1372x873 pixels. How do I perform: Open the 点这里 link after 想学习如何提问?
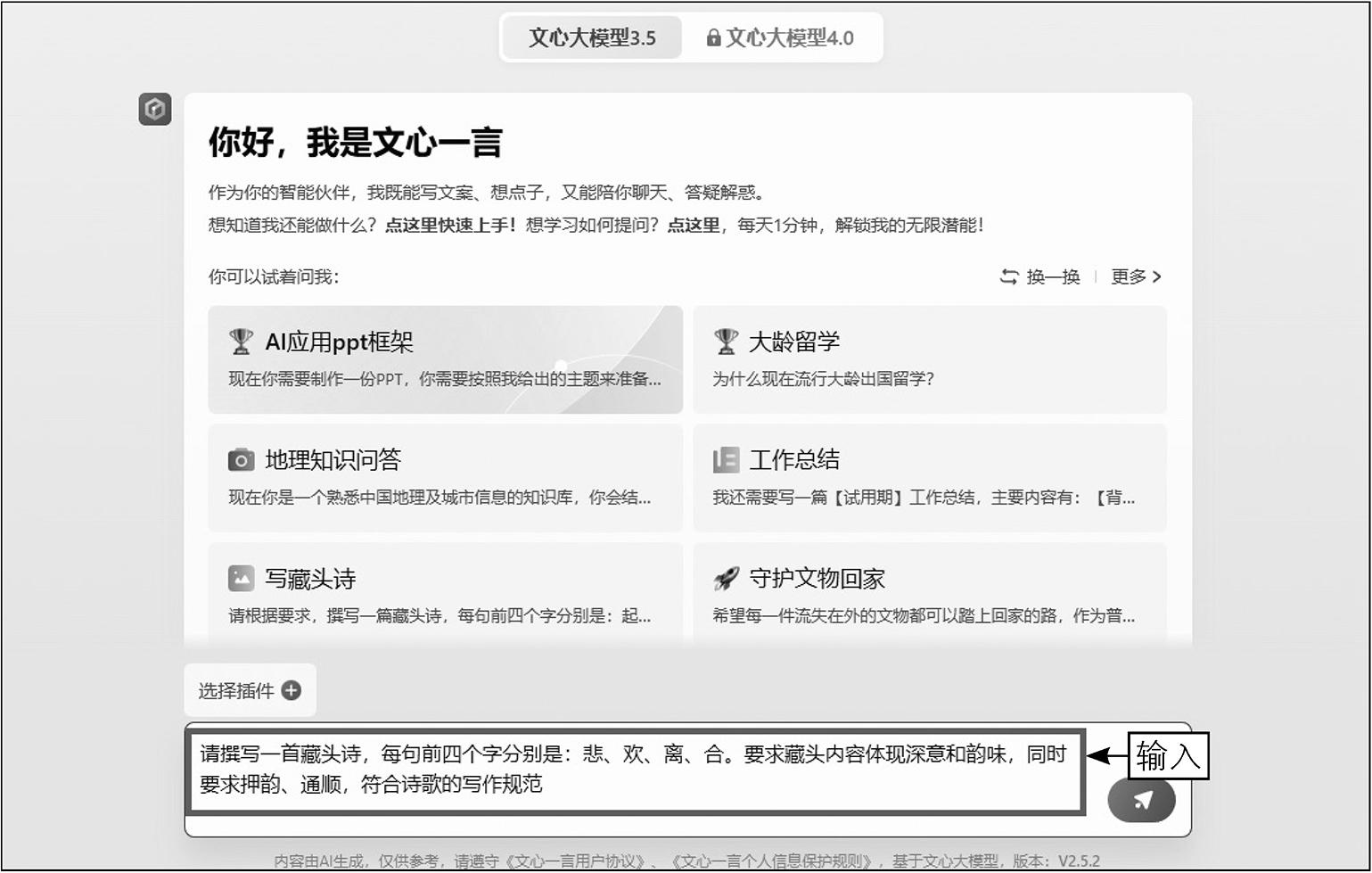pyautogui.click(x=694, y=225)
